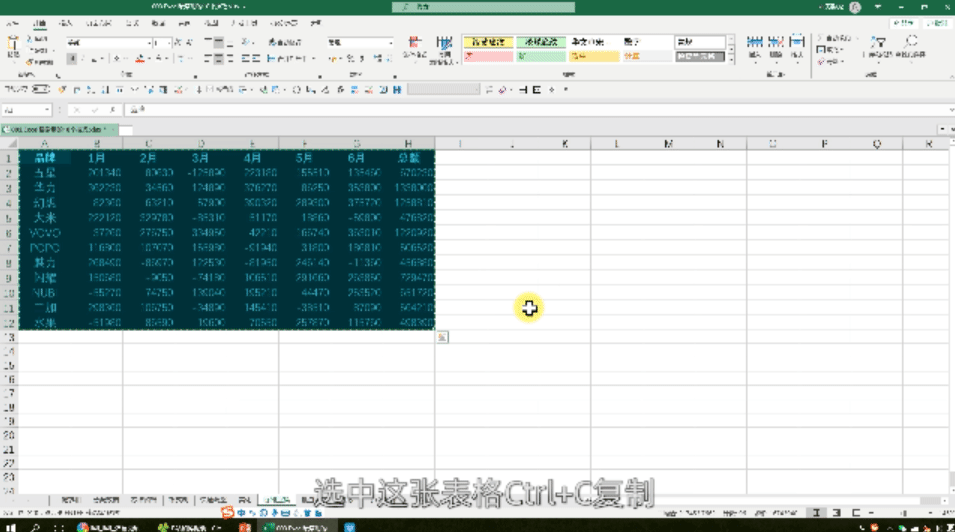The image size is (955, 532).
Task: Click the taskbar search icon
Action: pyautogui.click(x=35, y=527)
